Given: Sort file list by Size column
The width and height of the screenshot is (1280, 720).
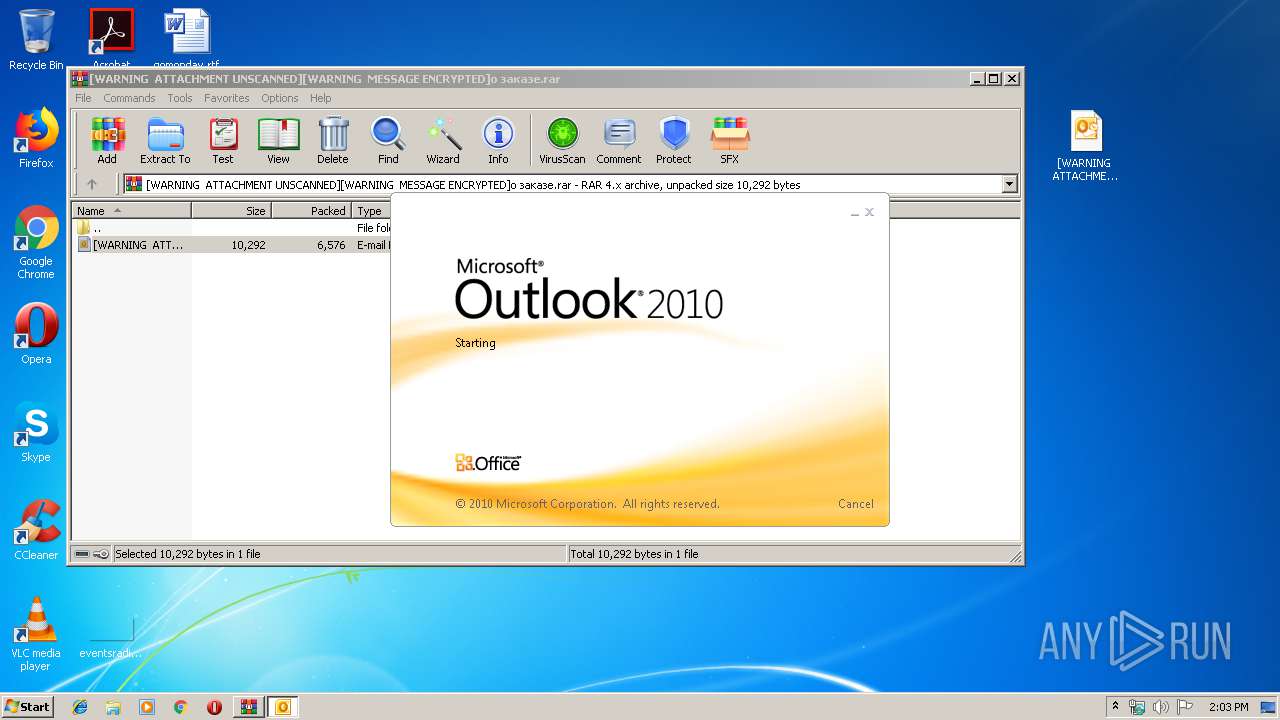Looking at the screenshot, I should pos(231,211).
